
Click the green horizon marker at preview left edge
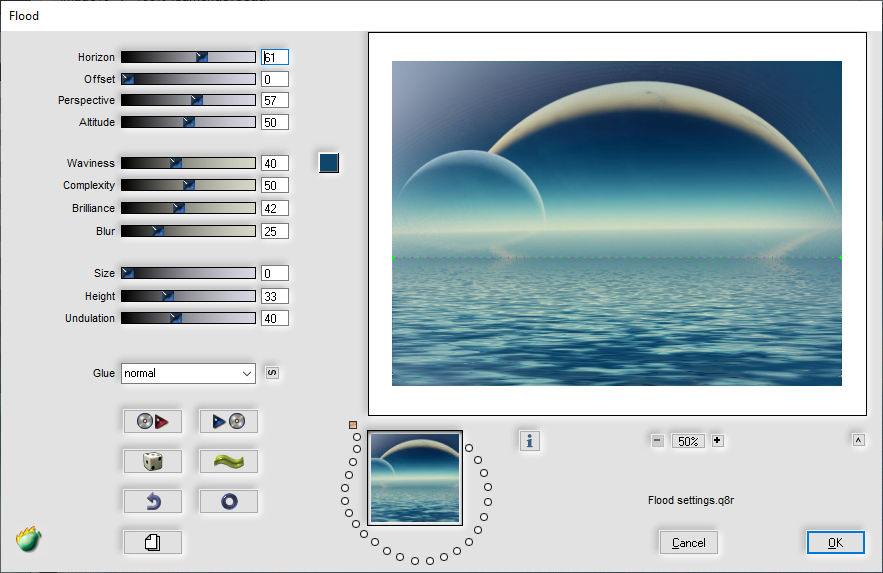pos(393,258)
